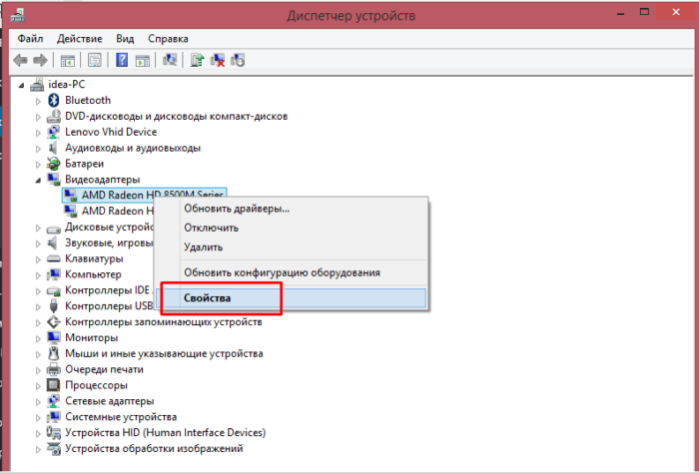Select the Lenovo Vhid Device label

(x=111, y=132)
